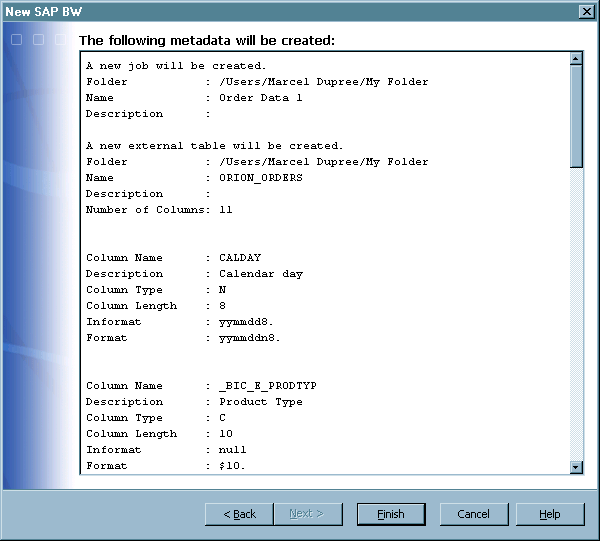
Task: Click the 'A new job will be created' line
Action: click(x=176, y=66)
